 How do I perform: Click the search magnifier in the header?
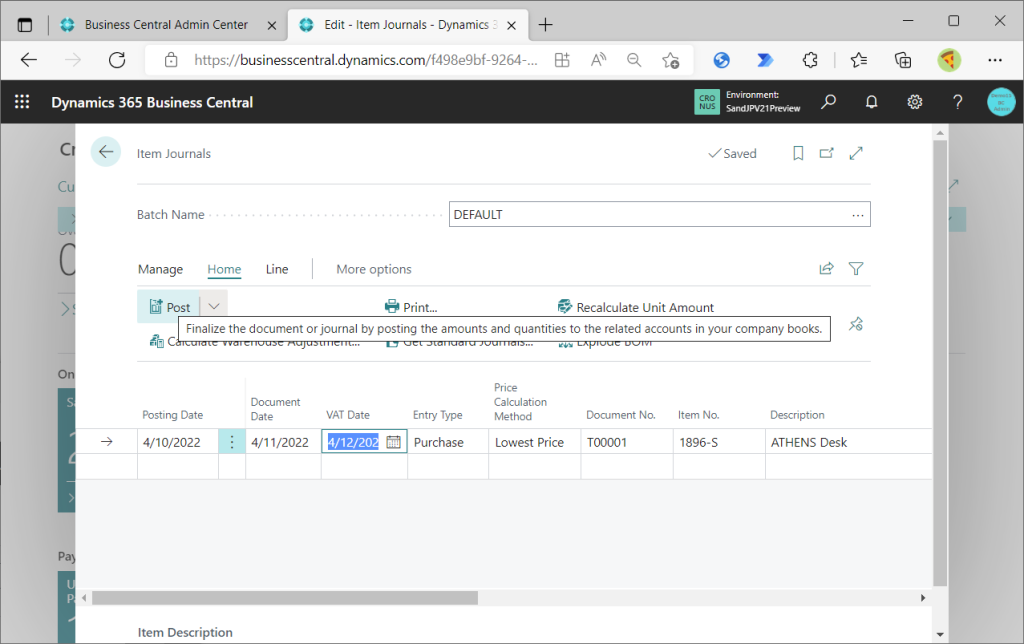point(828,102)
